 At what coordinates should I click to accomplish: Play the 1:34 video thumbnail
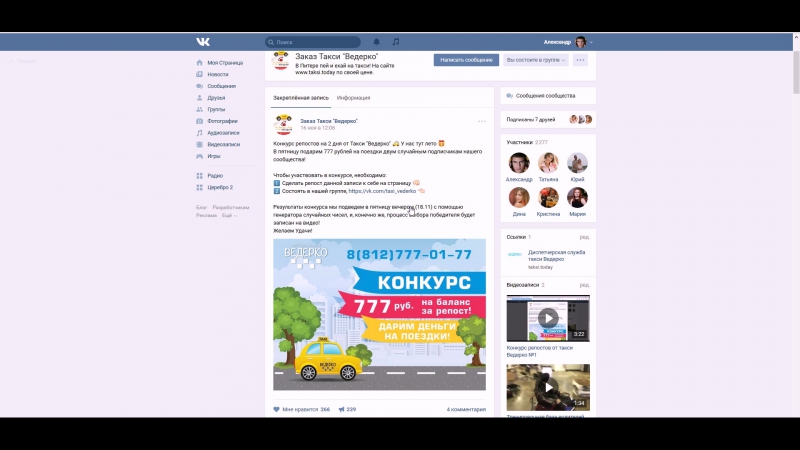[548, 387]
